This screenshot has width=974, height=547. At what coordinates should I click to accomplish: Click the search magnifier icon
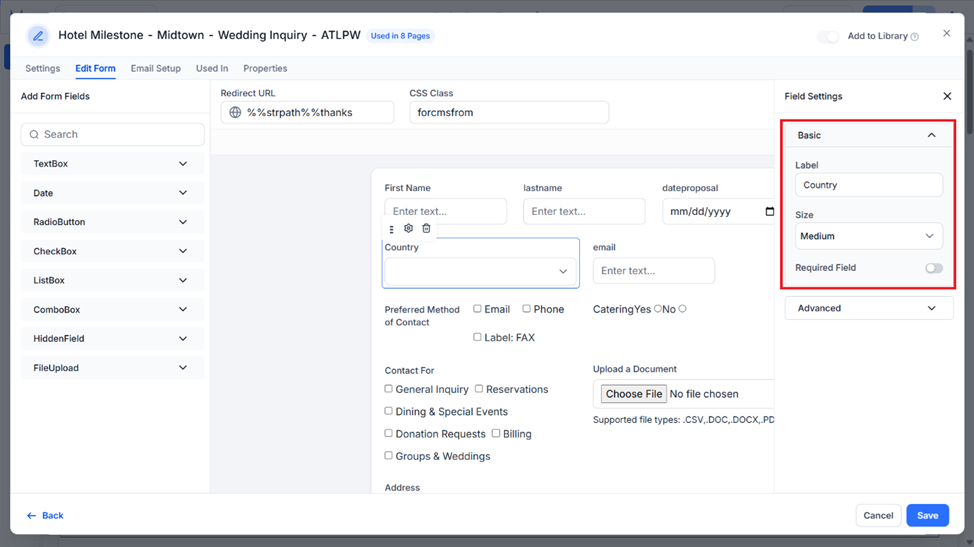[x=34, y=134]
